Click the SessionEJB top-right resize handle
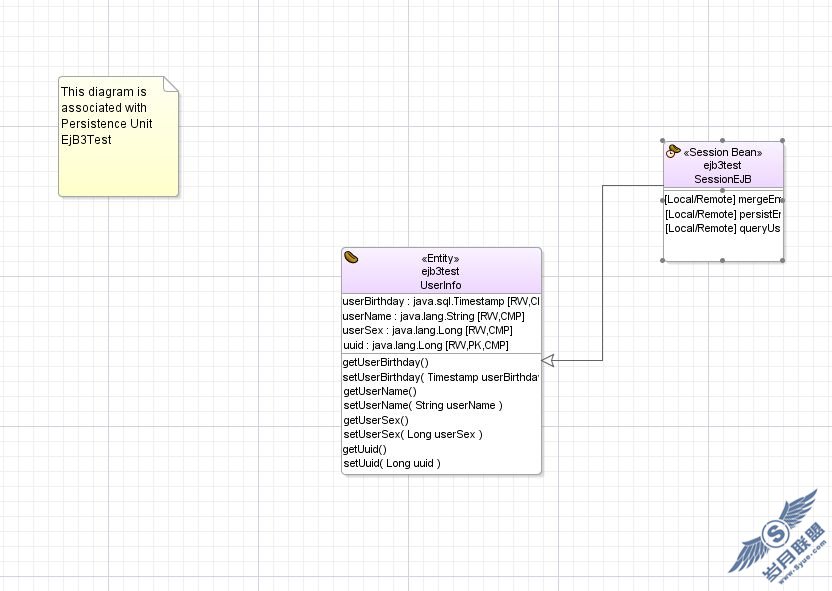 point(783,141)
